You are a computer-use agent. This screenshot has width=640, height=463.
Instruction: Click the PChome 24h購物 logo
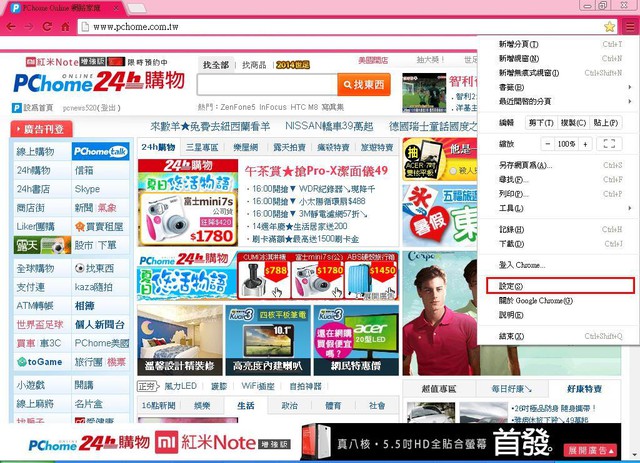99,81
